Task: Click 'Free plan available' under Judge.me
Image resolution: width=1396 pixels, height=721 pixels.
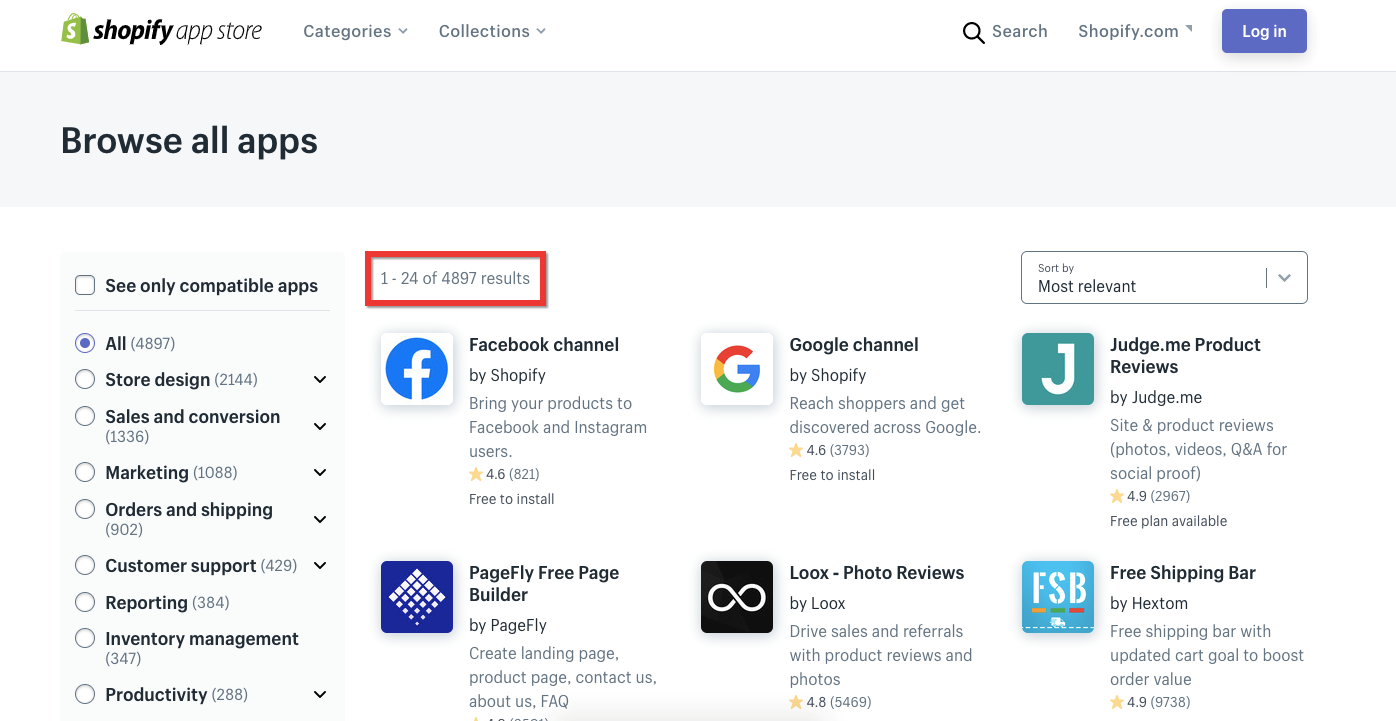Action: 1168,521
